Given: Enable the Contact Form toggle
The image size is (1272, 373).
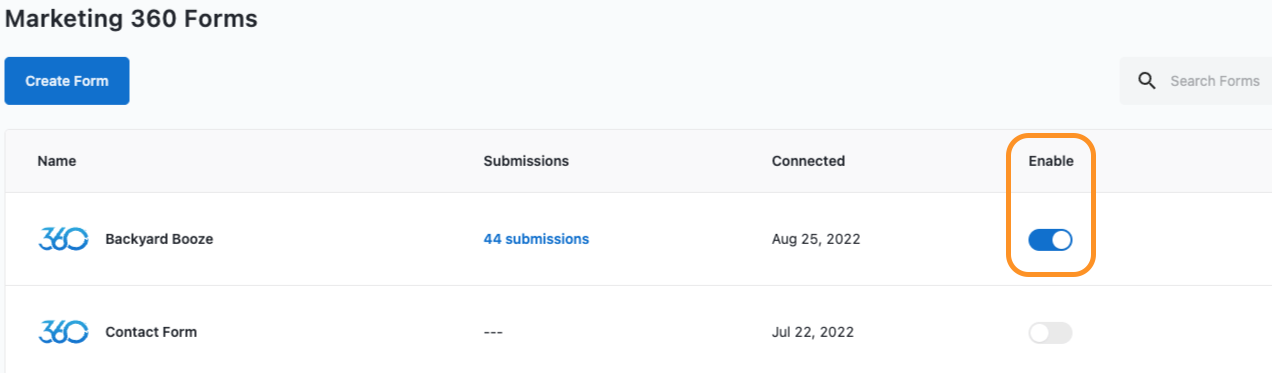Looking at the screenshot, I should click(1050, 332).
